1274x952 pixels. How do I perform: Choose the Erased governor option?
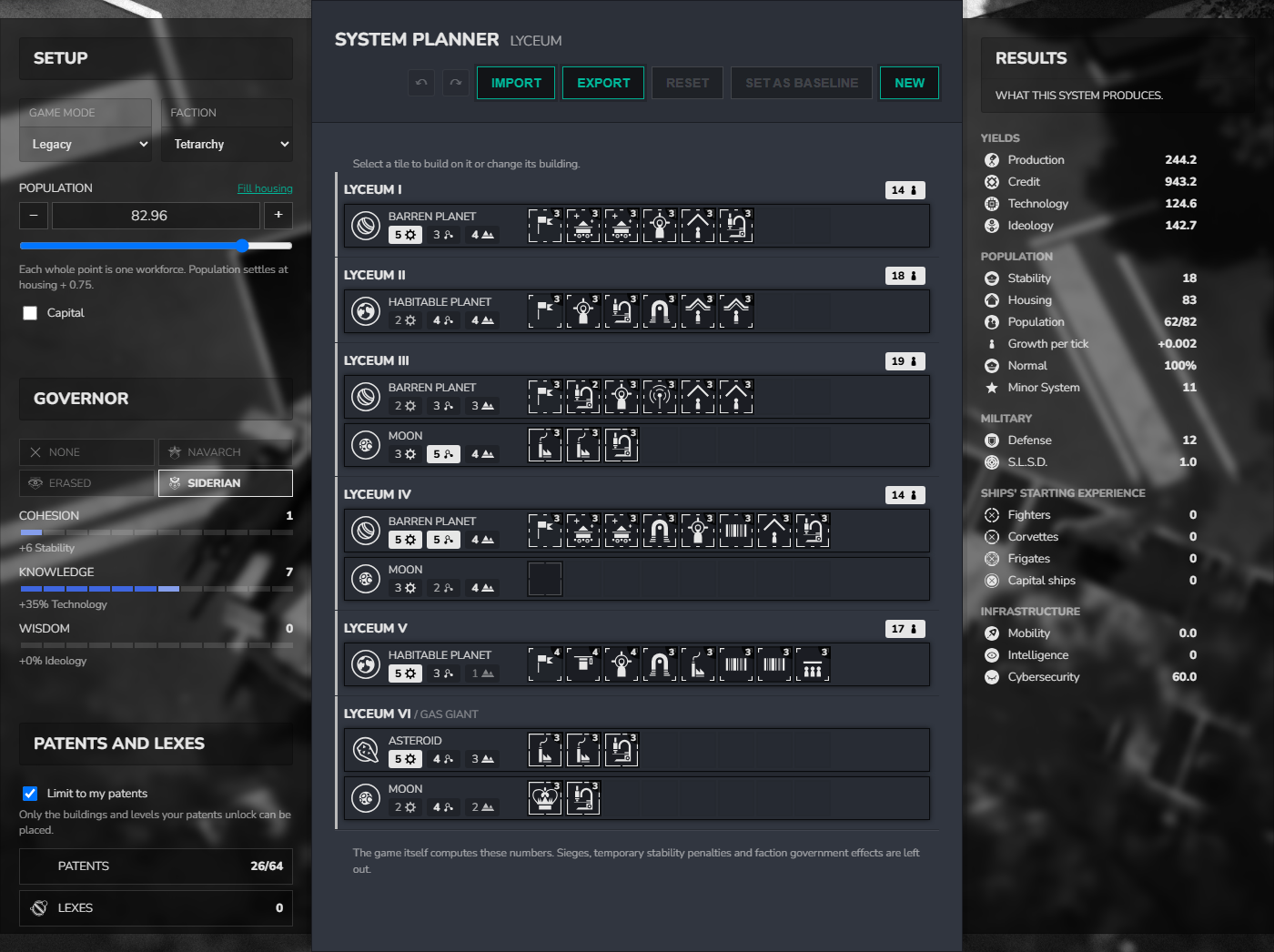pos(86,483)
